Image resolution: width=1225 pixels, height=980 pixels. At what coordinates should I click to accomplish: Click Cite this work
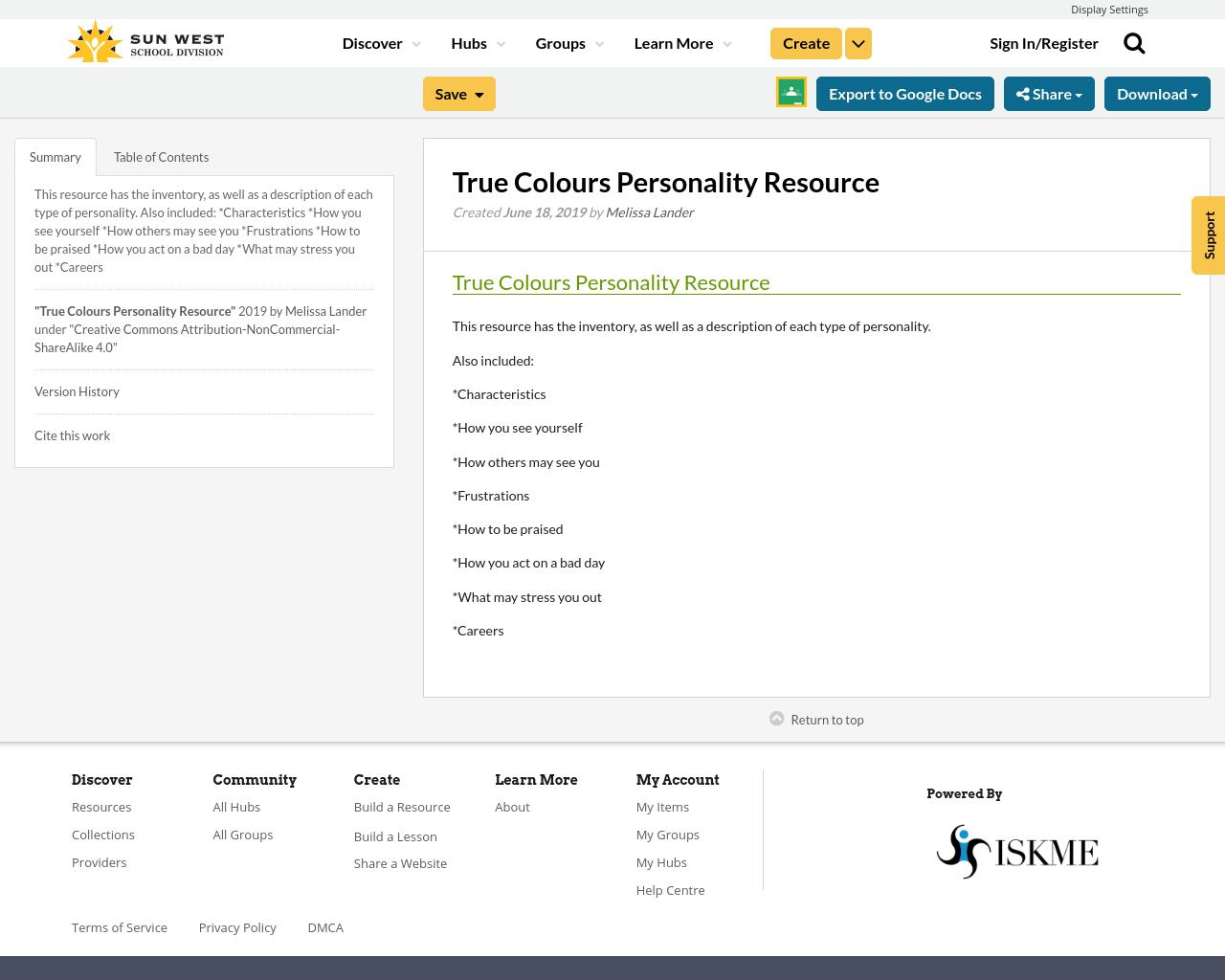[72, 434]
